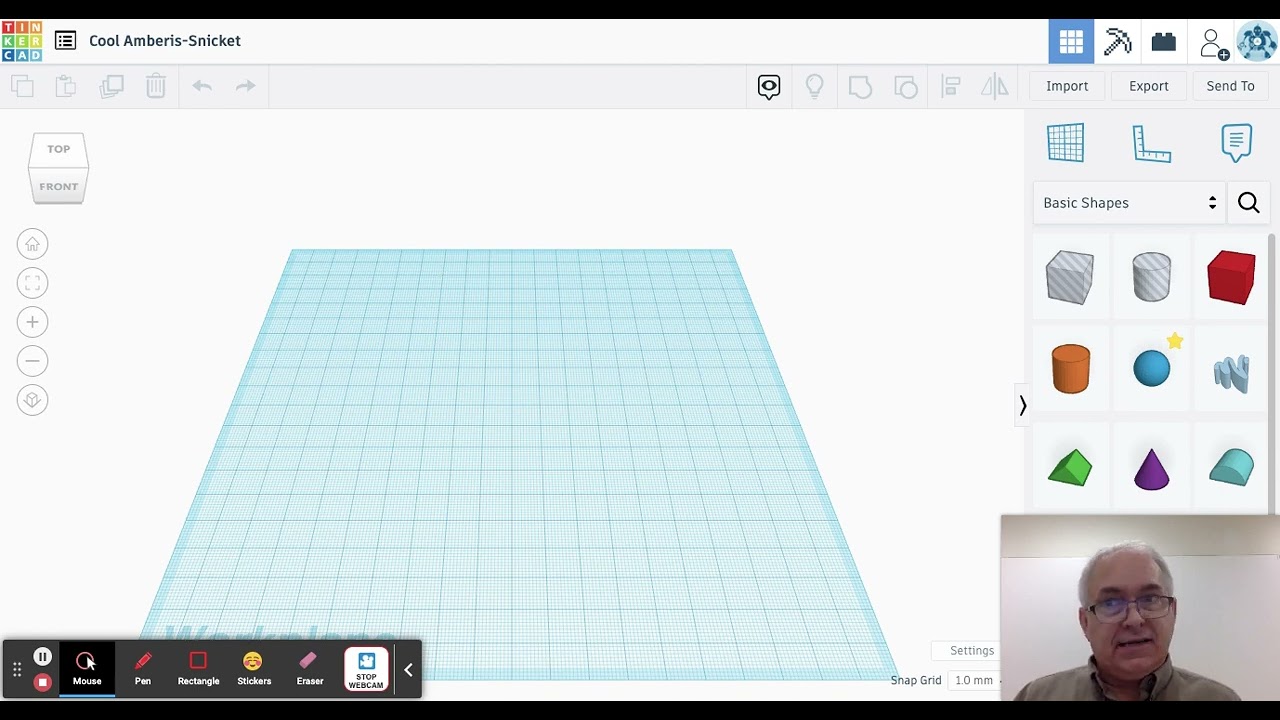The width and height of the screenshot is (1280, 720).
Task: Click the Copy toolbar icon
Action: tap(22, 86)
